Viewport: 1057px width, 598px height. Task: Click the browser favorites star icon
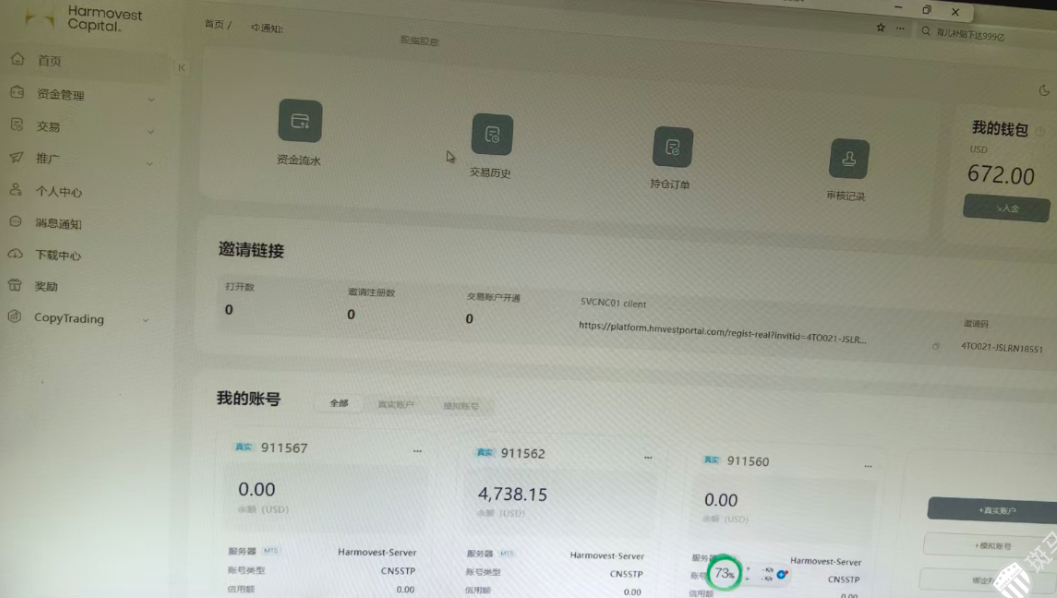pos(880,28)
